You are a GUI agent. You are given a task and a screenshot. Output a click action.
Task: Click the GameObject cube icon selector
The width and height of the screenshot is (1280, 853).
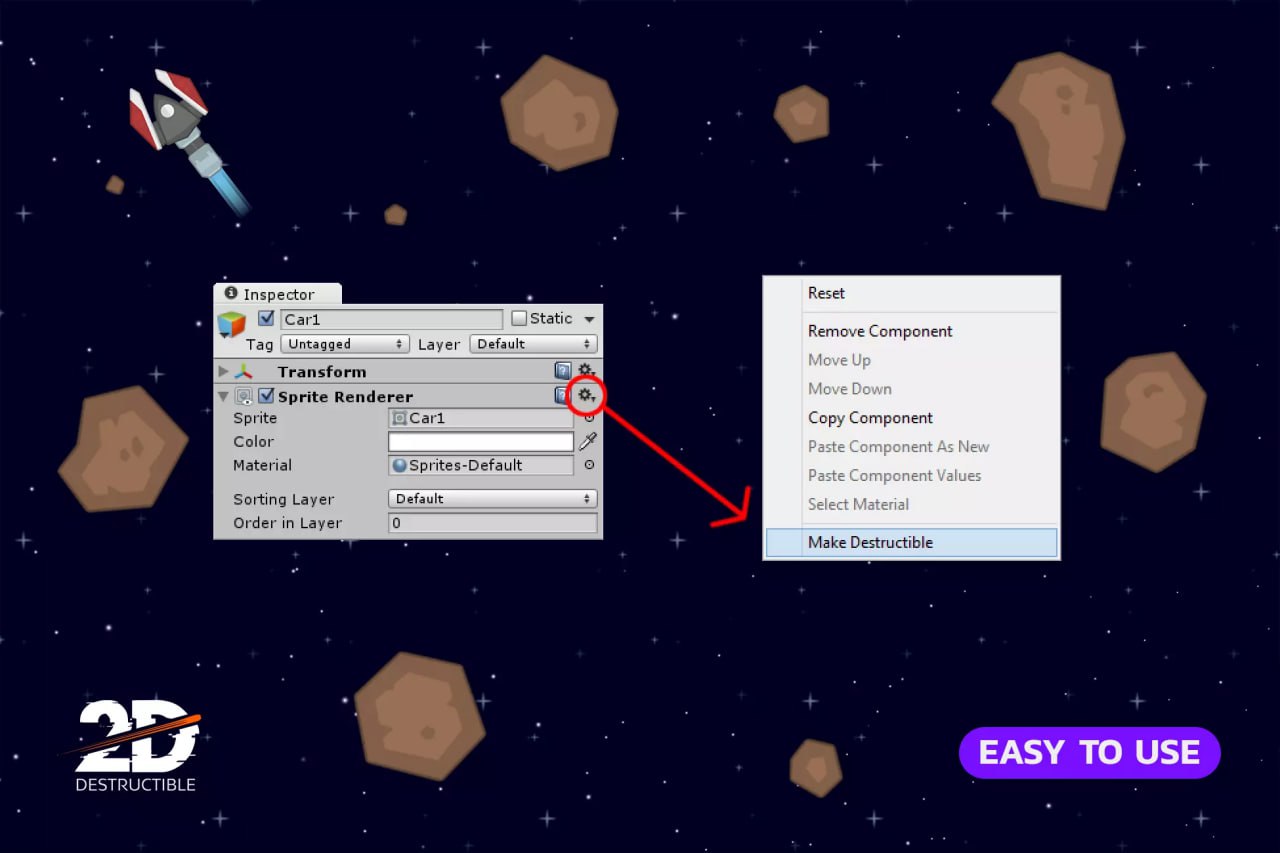point(232,325)
